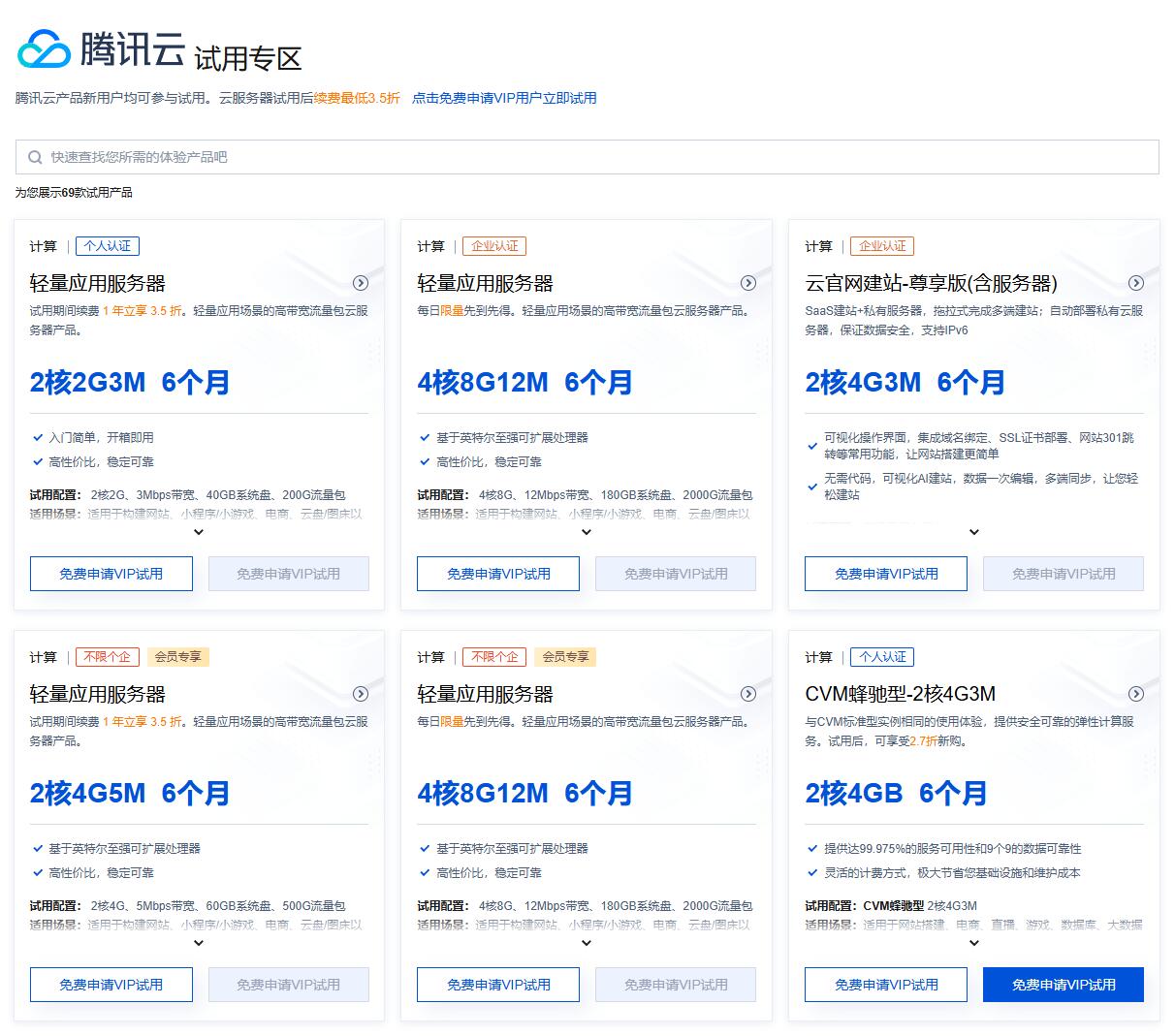1175x1036 pixels.
Task: Click the 2核4G5M 6个月 spec heading
Action: click(x=130, y=794)
